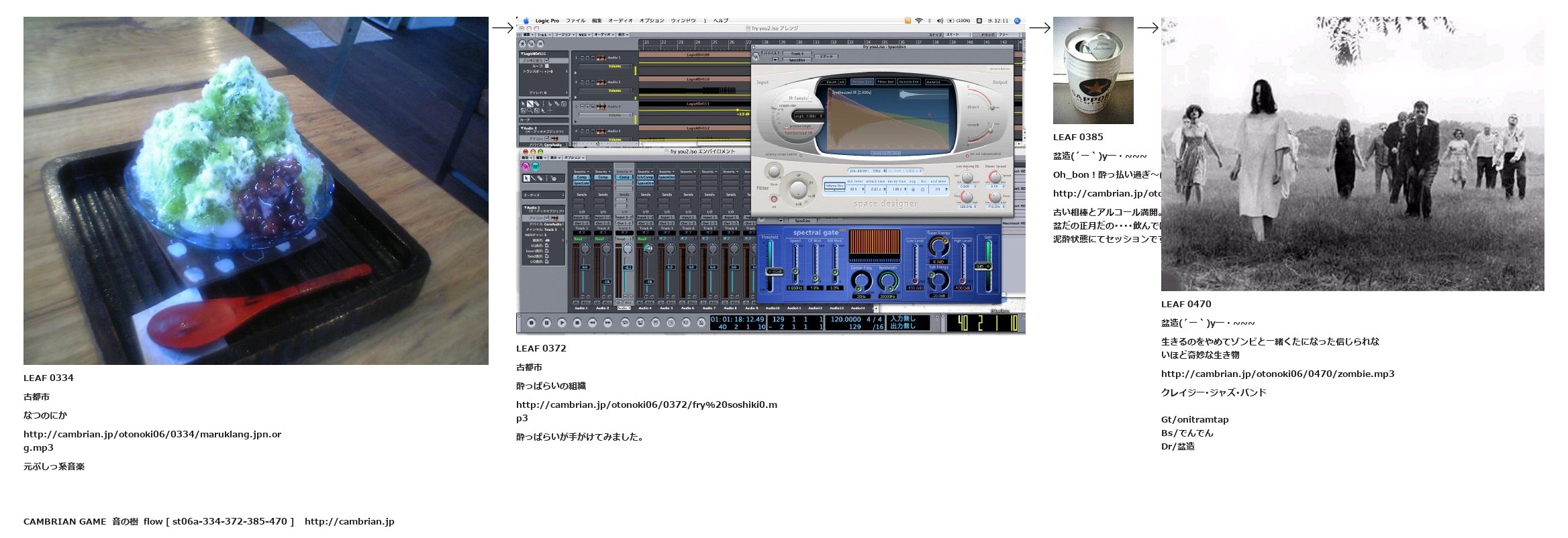Viewport: 1568px width, 538px height.
Task: Open Inserts dropdown on Audio 1 channel strip
Action: (581, 172)
